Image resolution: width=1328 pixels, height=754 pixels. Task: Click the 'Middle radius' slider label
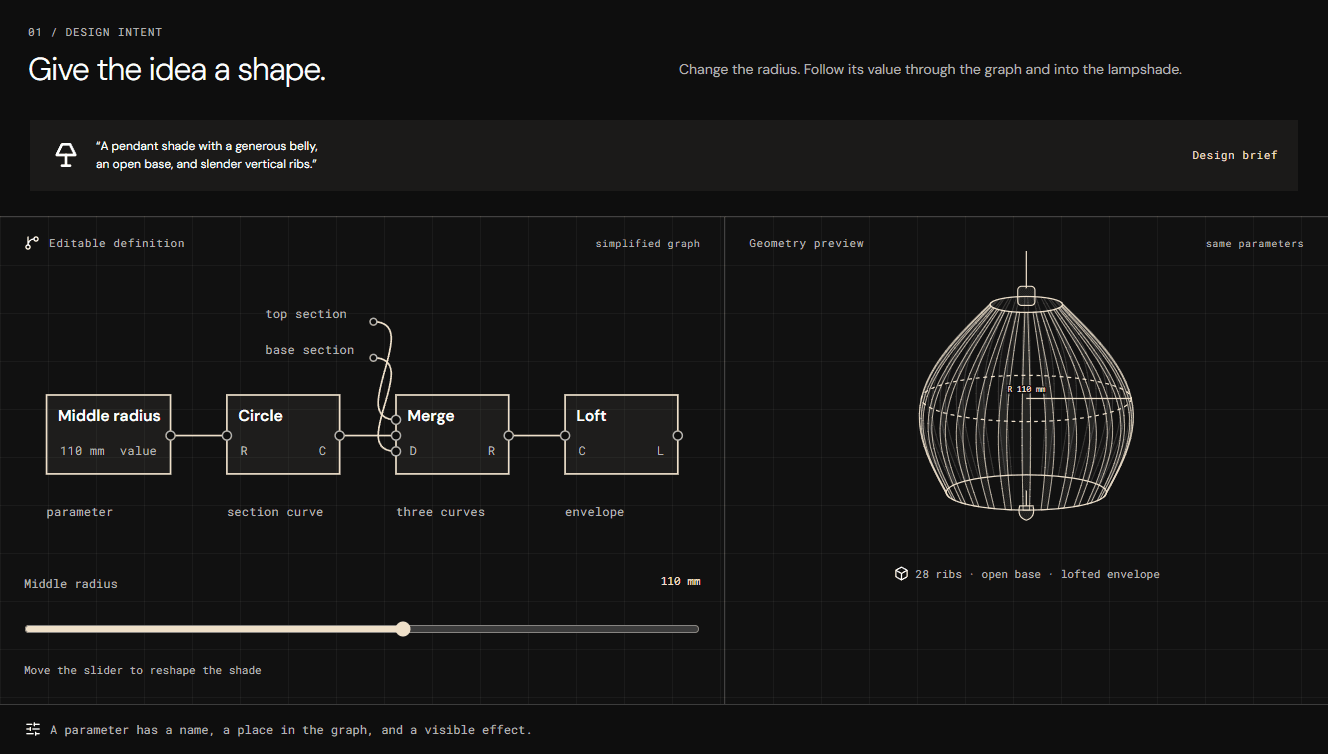[71, 583]
